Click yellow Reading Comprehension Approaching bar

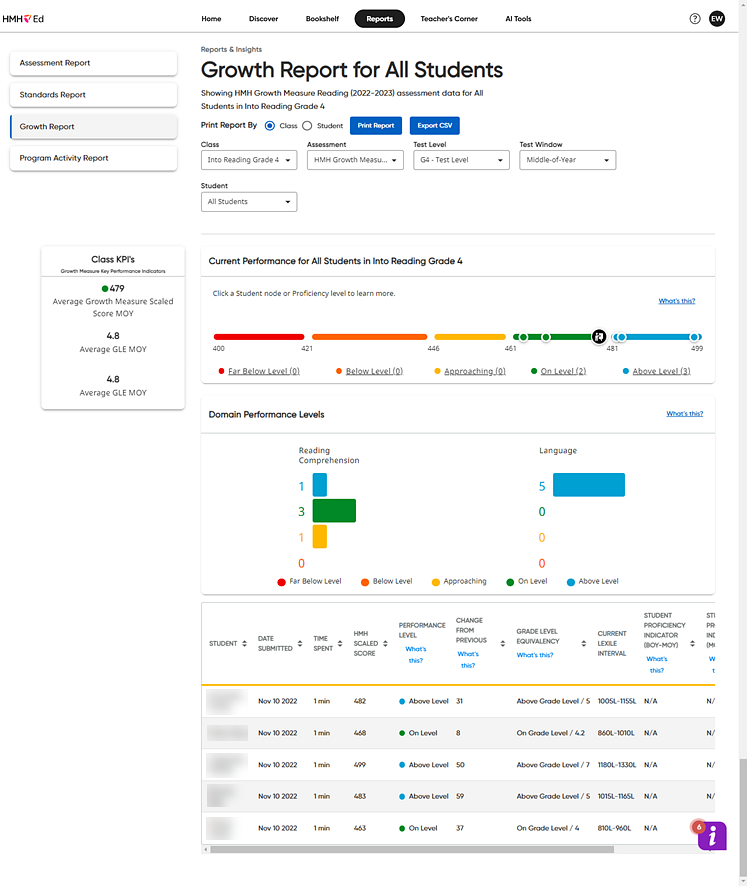tap(320, 537)
